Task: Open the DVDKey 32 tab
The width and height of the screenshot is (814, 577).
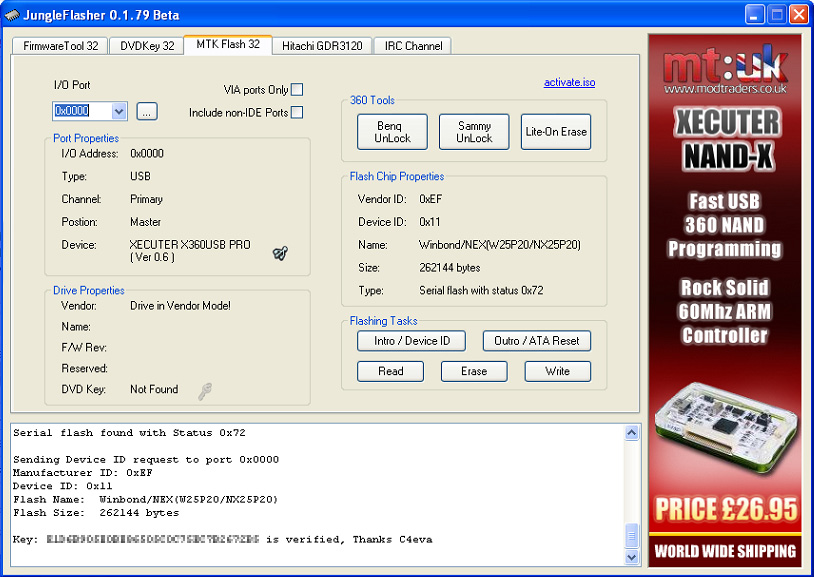Action: (x=147, y=46)
